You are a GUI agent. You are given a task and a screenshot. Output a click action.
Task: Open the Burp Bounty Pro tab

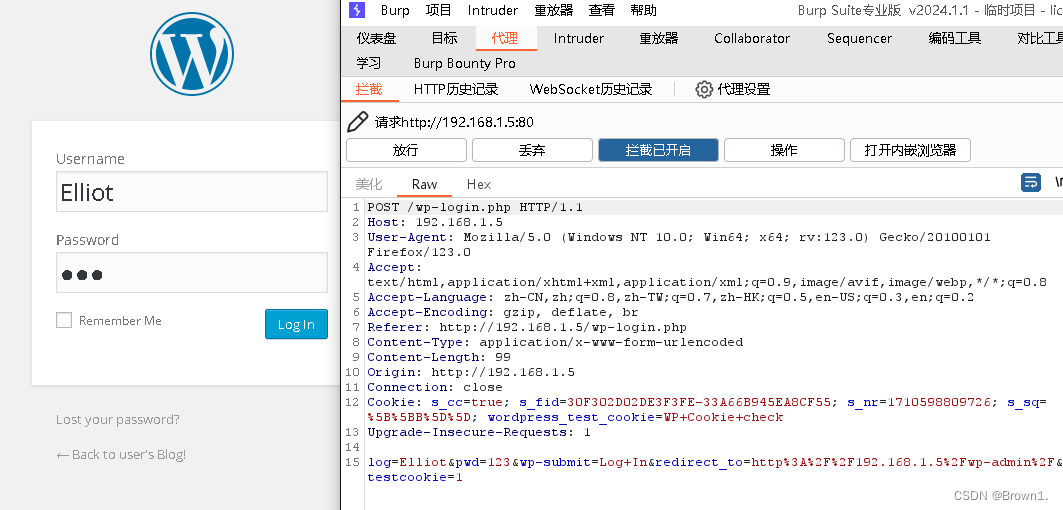[x=464, y=64]
